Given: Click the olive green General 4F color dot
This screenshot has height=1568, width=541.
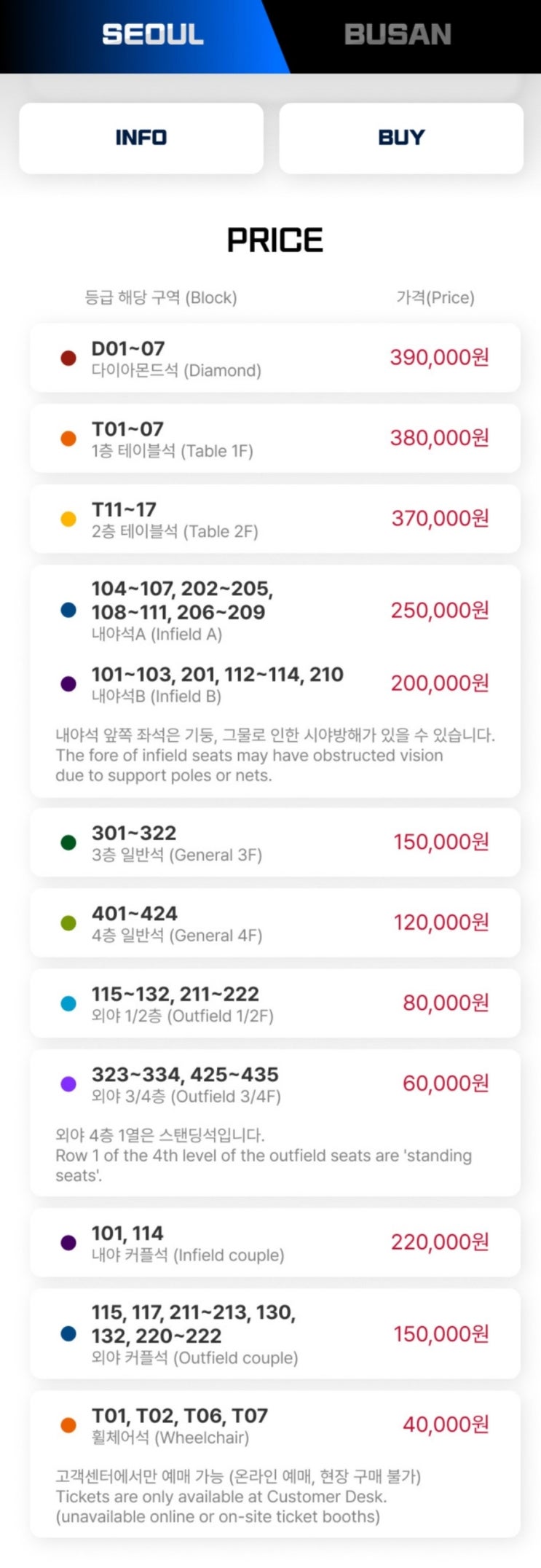Looking at the screenshot, I should pyautogui.click(x=68, y=923).
